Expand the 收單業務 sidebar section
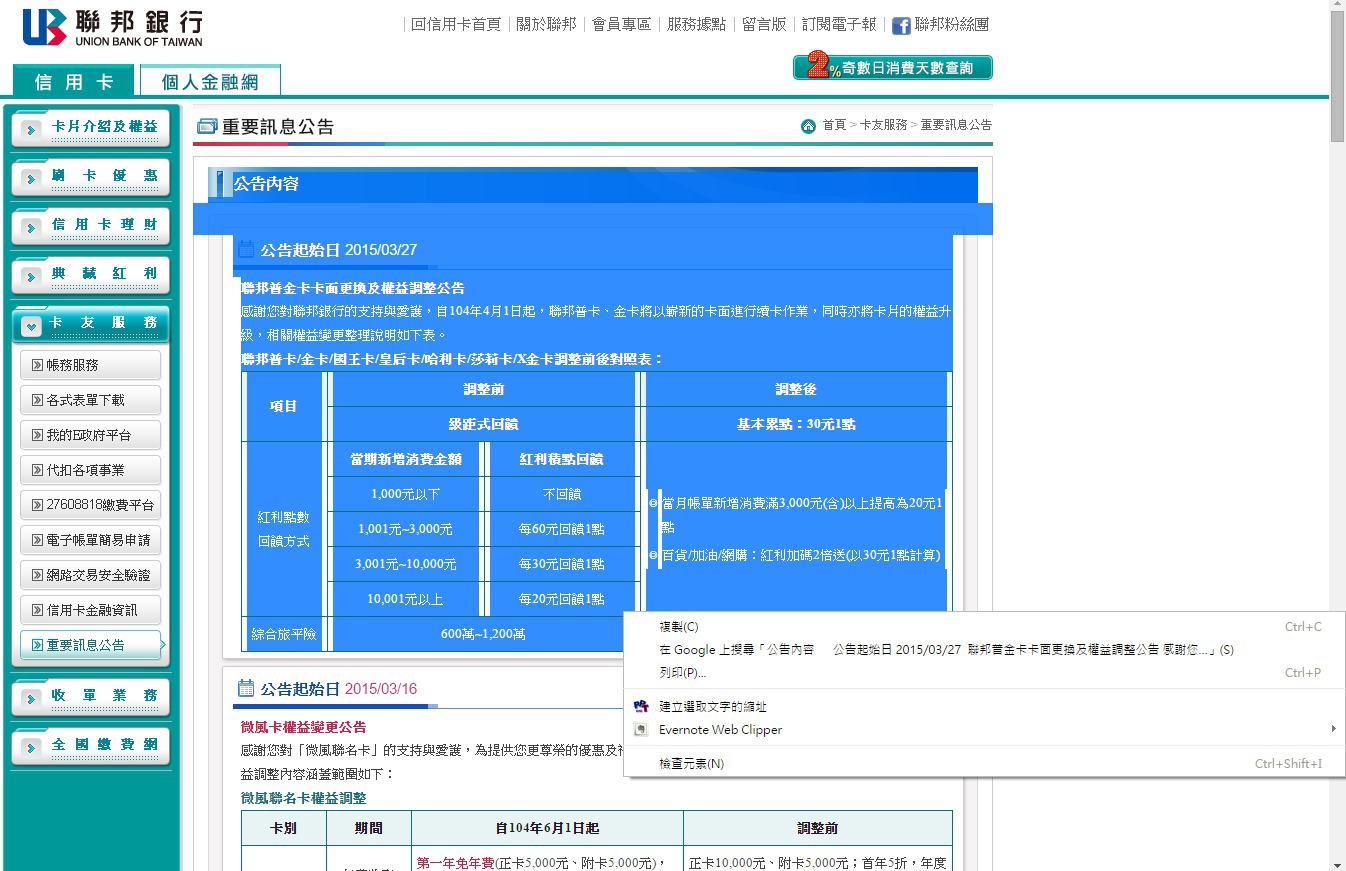The image size is (1346, 871). (31, 697)
